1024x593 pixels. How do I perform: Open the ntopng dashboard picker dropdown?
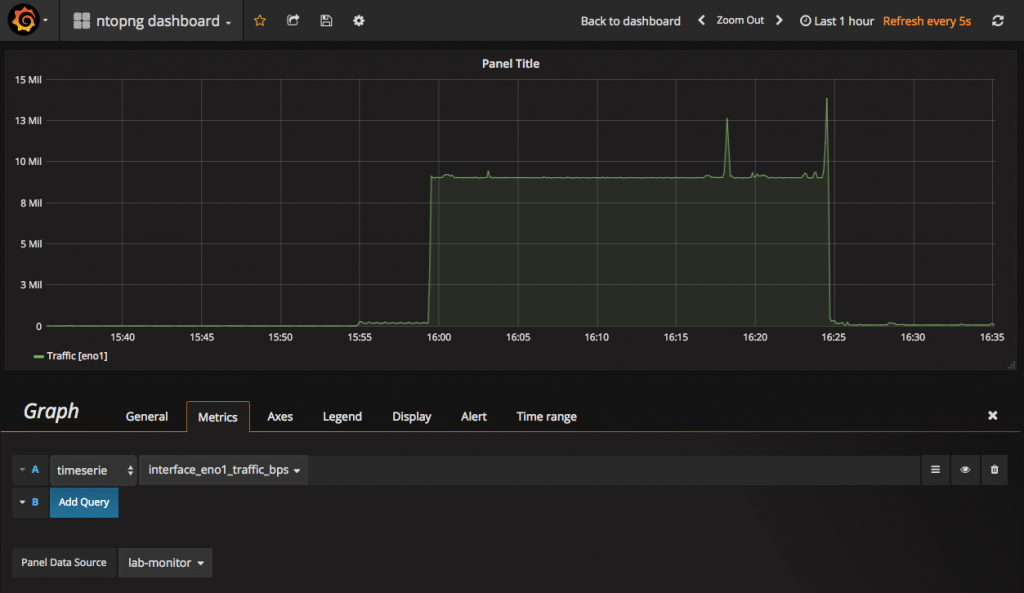point(152,21)
